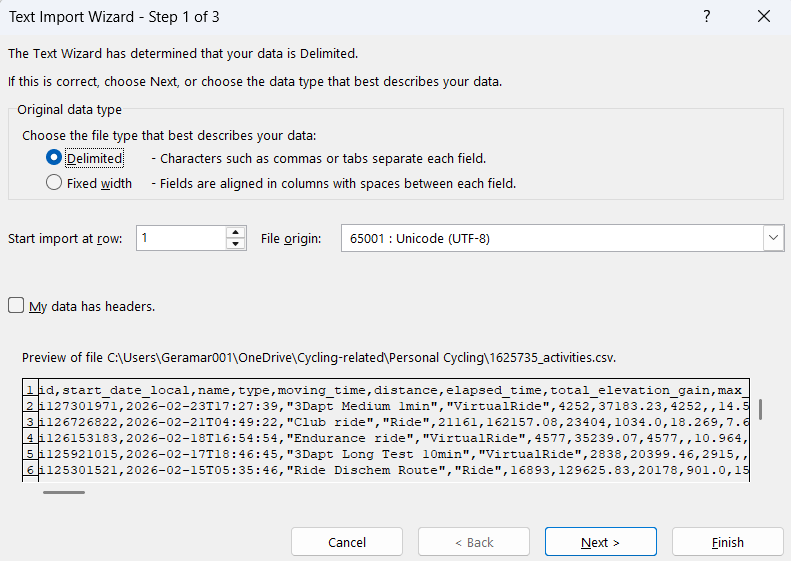Decrease Start import at row value
The image size is (791, 561).
point(236,244)
